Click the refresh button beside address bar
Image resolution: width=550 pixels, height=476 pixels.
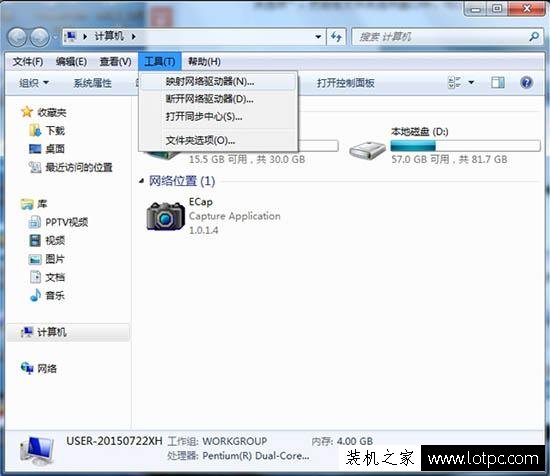click(337, 36)
